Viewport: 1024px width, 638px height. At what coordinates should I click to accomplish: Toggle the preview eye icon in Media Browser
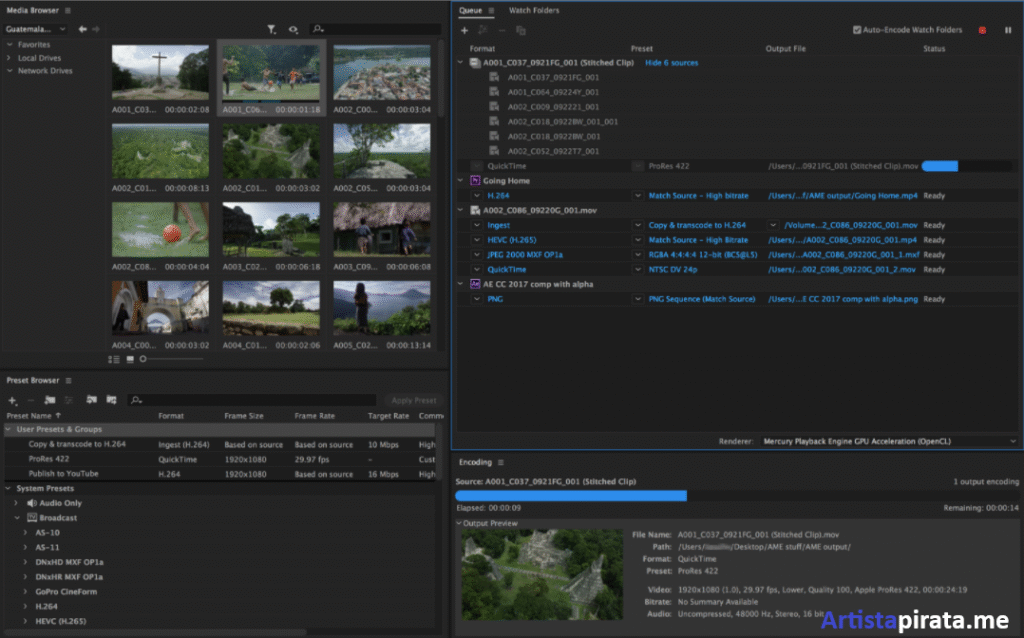pos(293,30)
